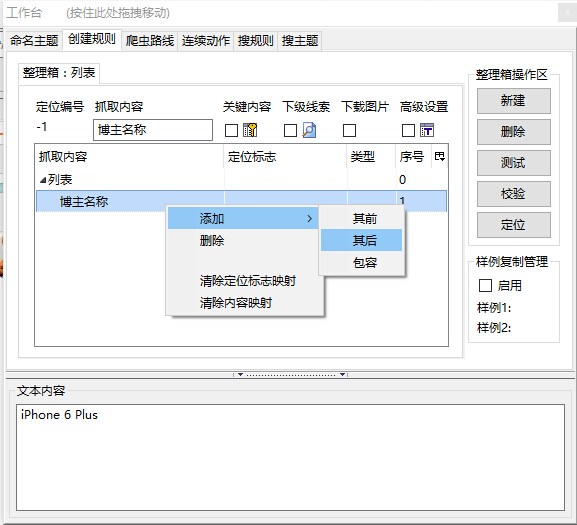577x525 pixels.
Task: Collapse panel using left splitter arrow
Action: tap(240, 375)
